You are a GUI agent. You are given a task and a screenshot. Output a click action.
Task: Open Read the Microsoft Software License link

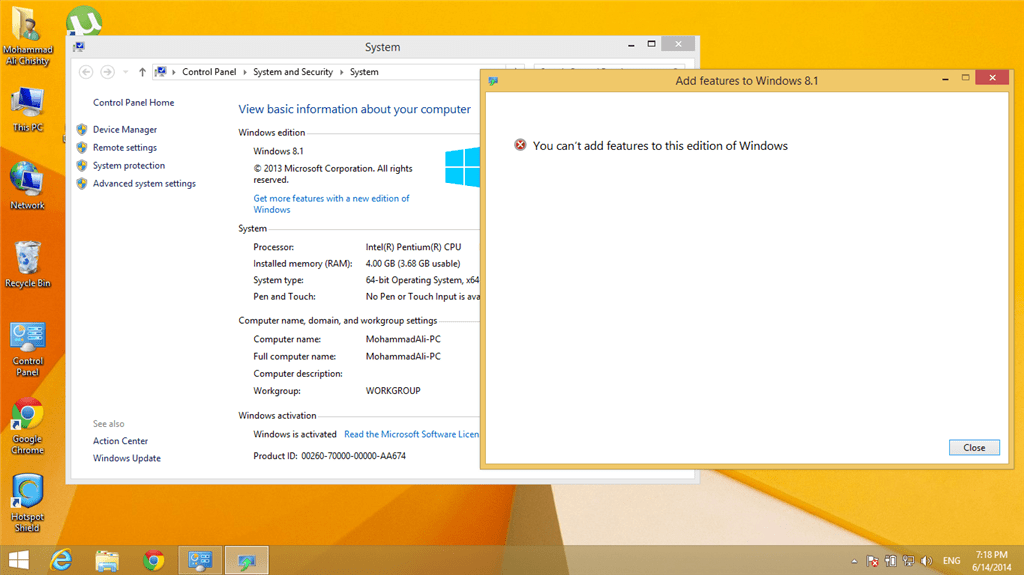pos(411,434)
